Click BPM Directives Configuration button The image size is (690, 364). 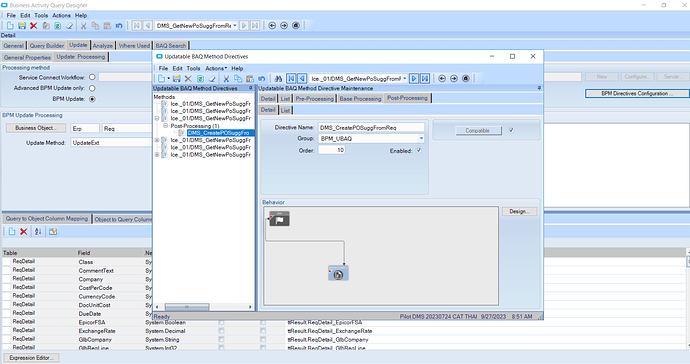[637, 93]
